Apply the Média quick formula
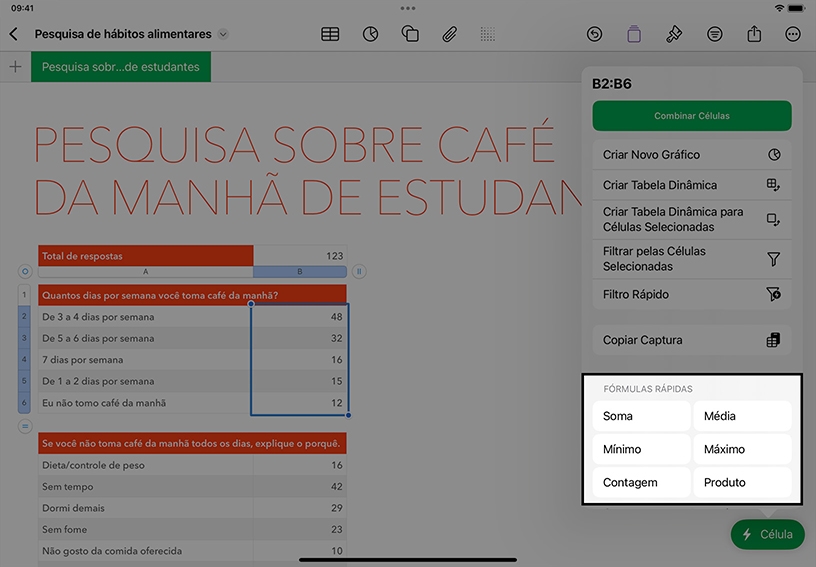816x567 pixels. pos(742,416)
